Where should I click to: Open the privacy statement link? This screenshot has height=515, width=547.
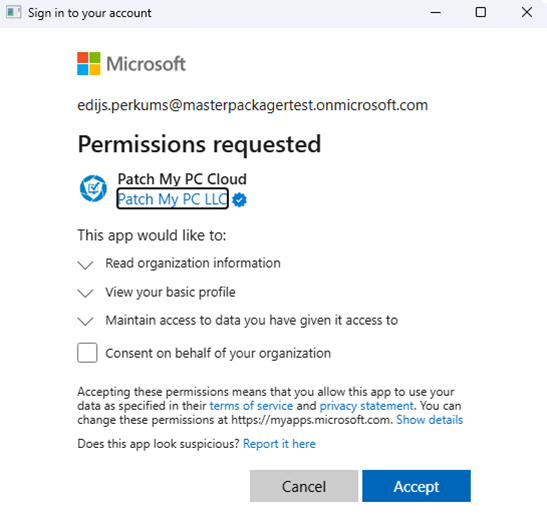click(366, 406)
